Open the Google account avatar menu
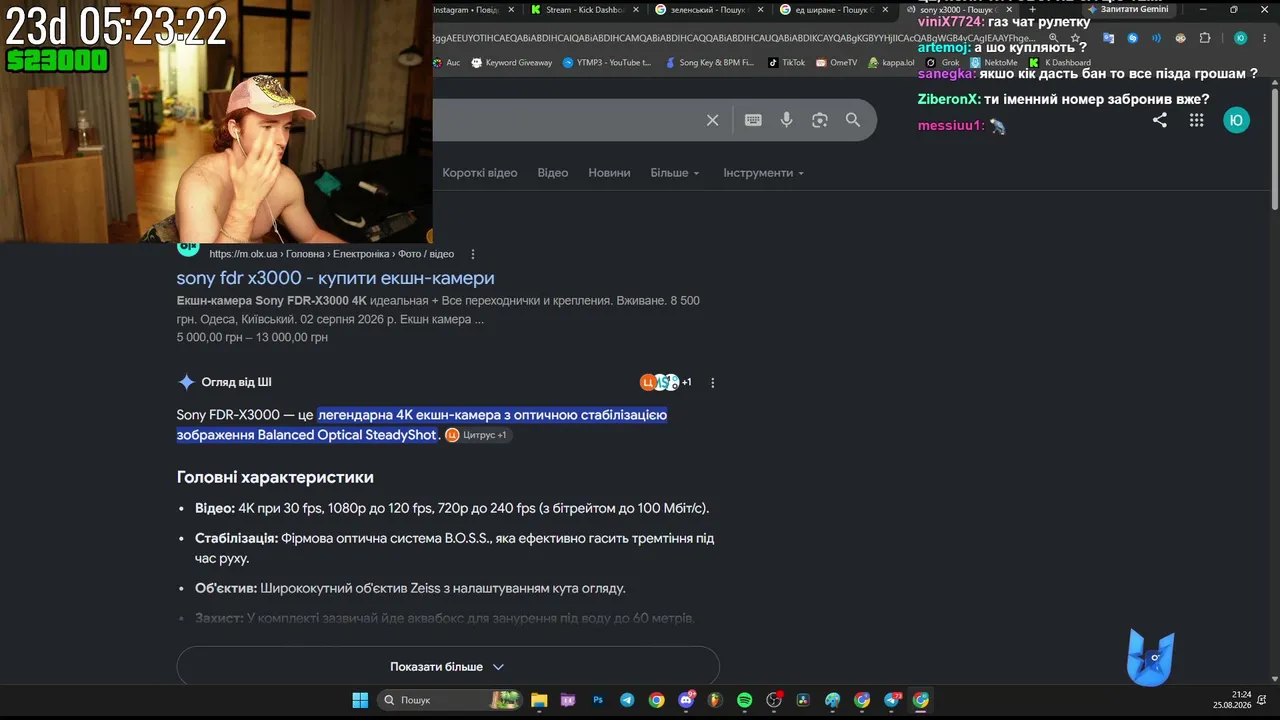 pos(1237,120)
